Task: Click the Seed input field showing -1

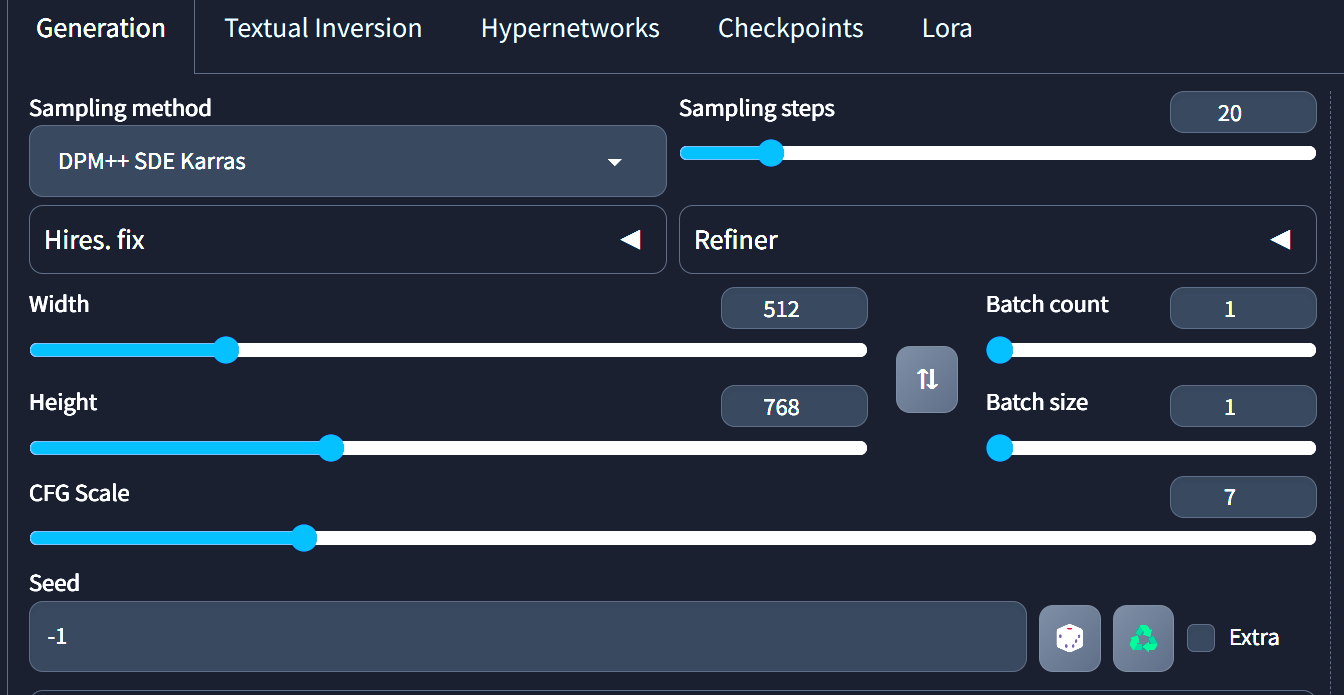Action: pyautogui.click(x=527, y=637)
